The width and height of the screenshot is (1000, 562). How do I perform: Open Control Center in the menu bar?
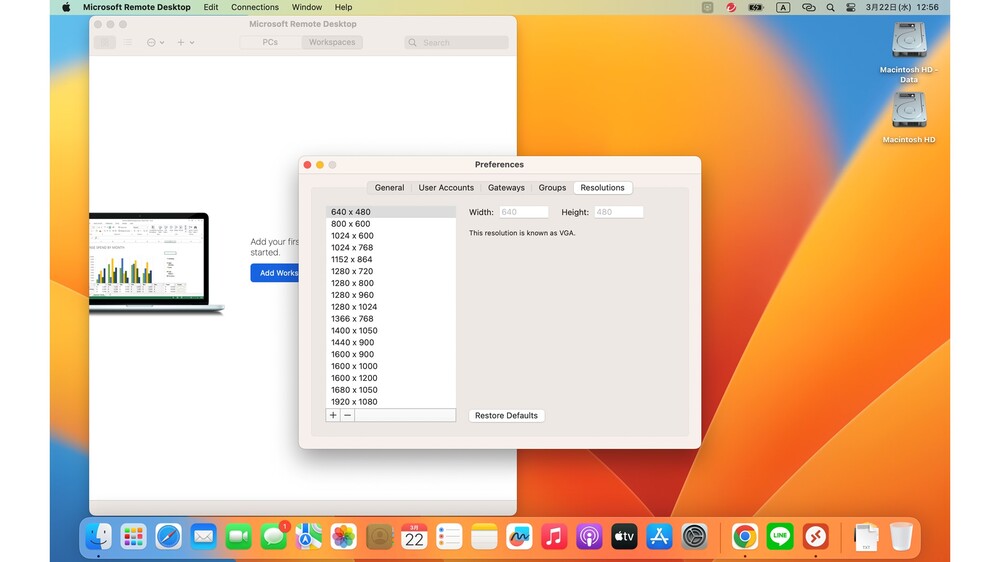click(851, 7)
